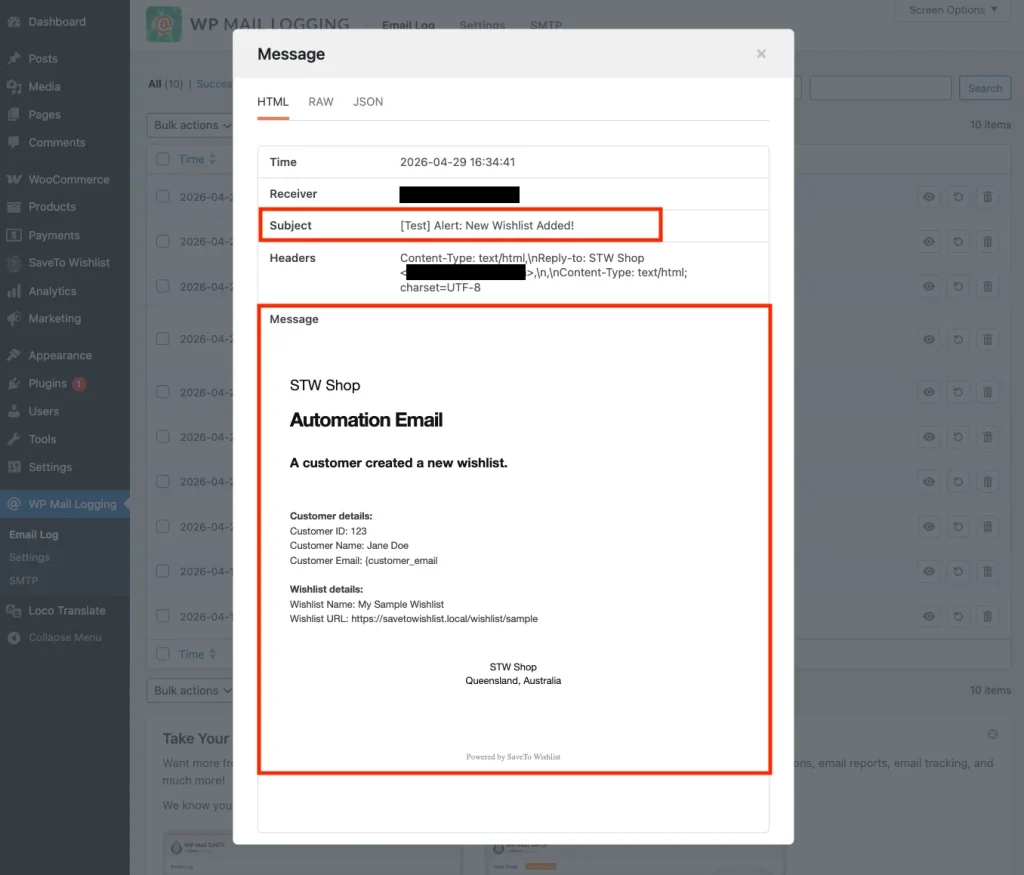Dismiss the Take Your promo notice
The image size is (1024, 875).
992,734
